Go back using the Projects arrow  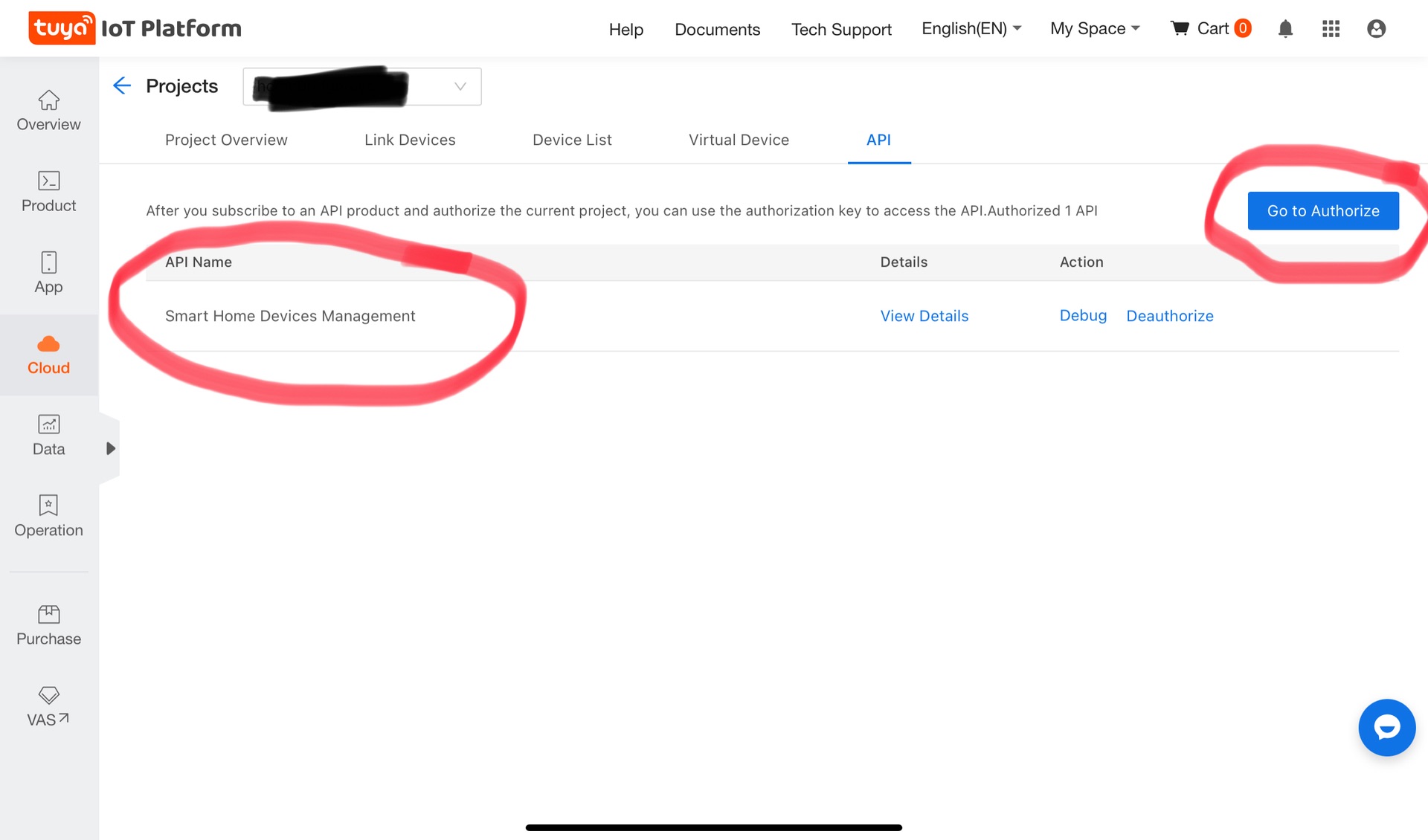point(122,86)
